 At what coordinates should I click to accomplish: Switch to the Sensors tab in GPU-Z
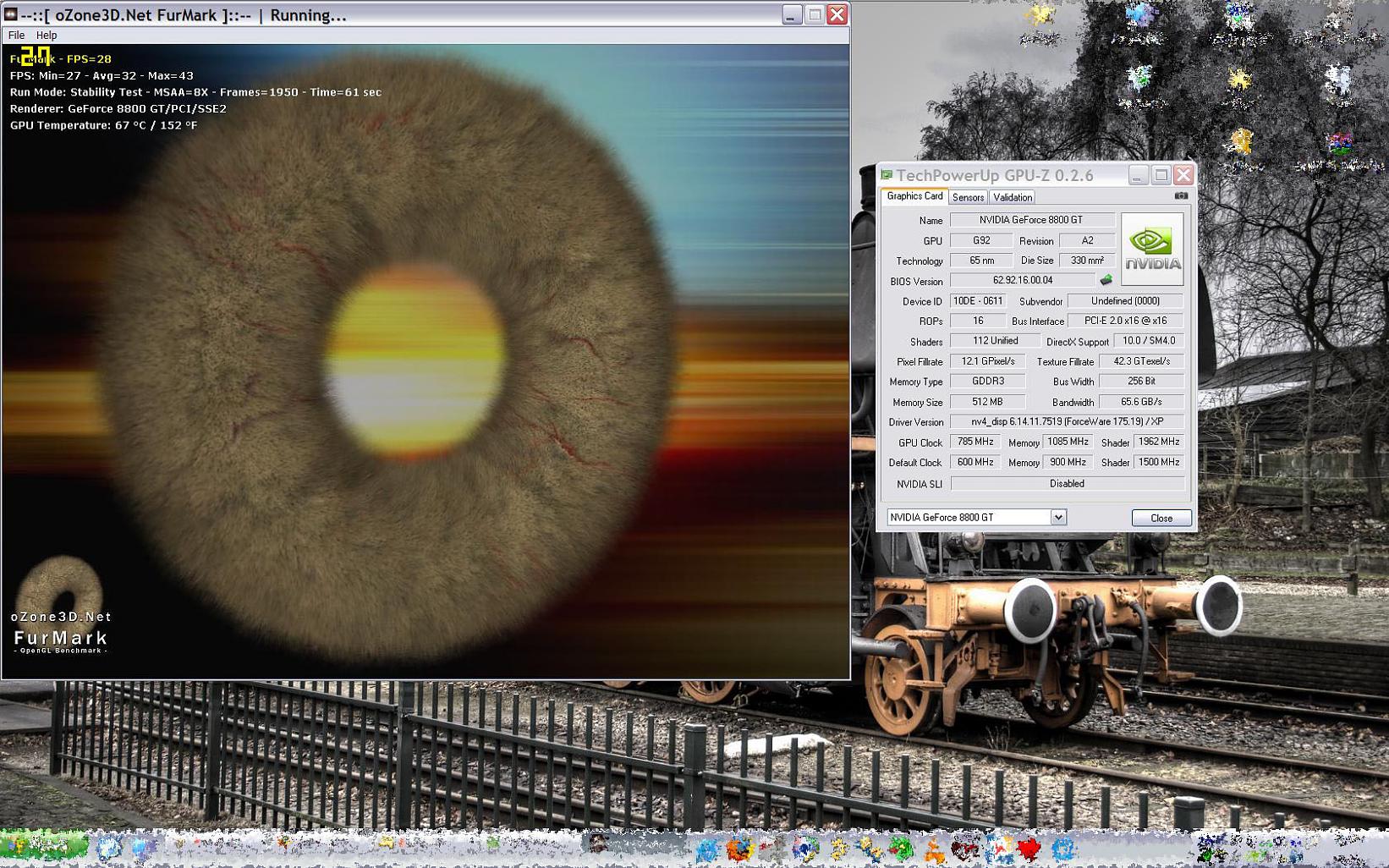click(x=968, y=197)
